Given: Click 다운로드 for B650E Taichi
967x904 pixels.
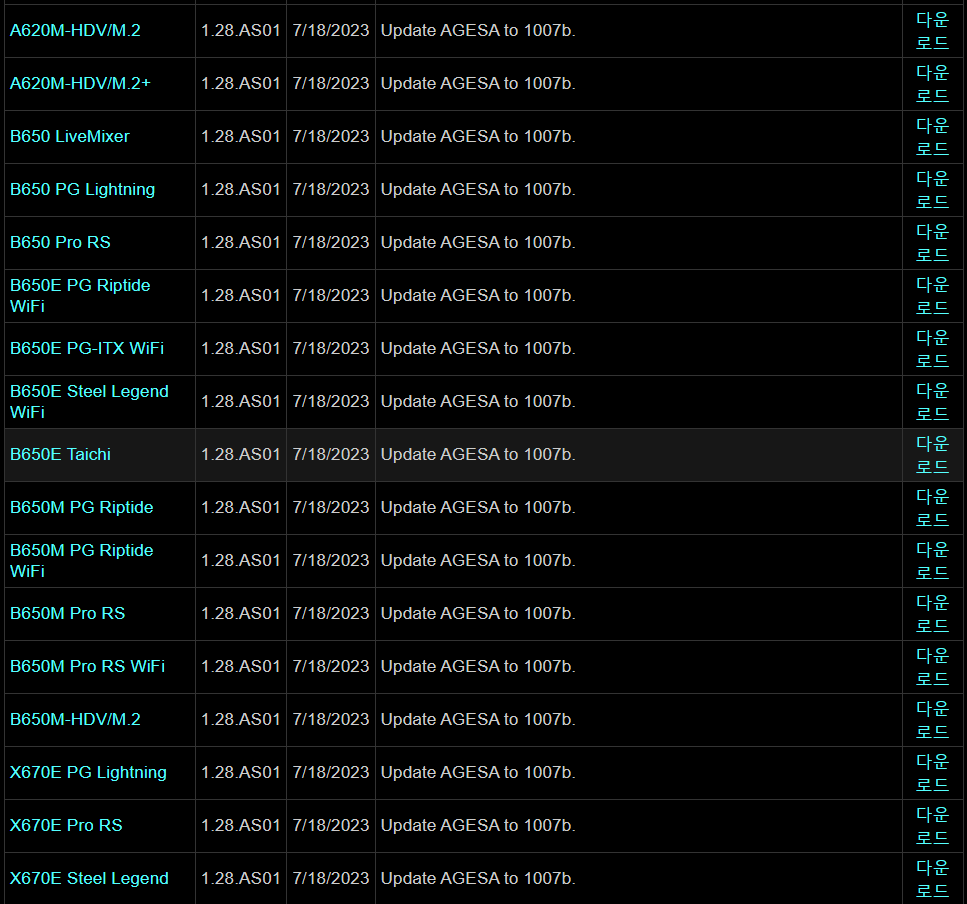Looking at the screenshot, I should coord(932,455).
